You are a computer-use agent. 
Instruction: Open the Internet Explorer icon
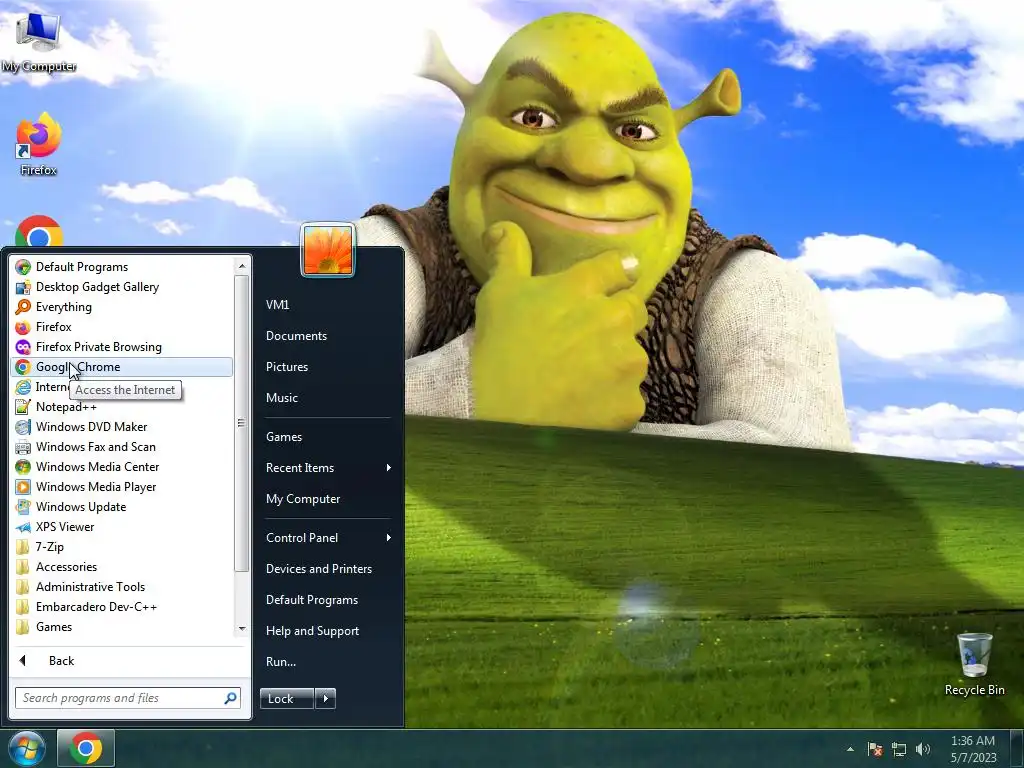[x=23, y=387]
